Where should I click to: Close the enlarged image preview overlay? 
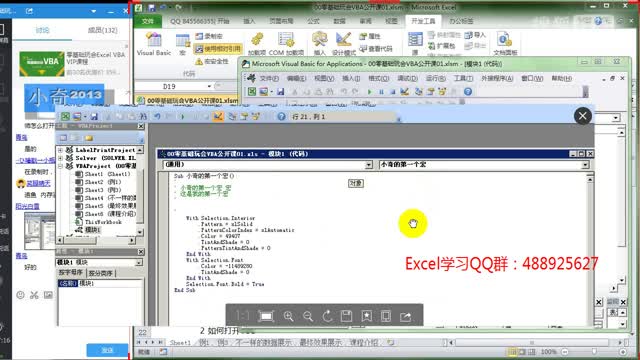(582, 116)
